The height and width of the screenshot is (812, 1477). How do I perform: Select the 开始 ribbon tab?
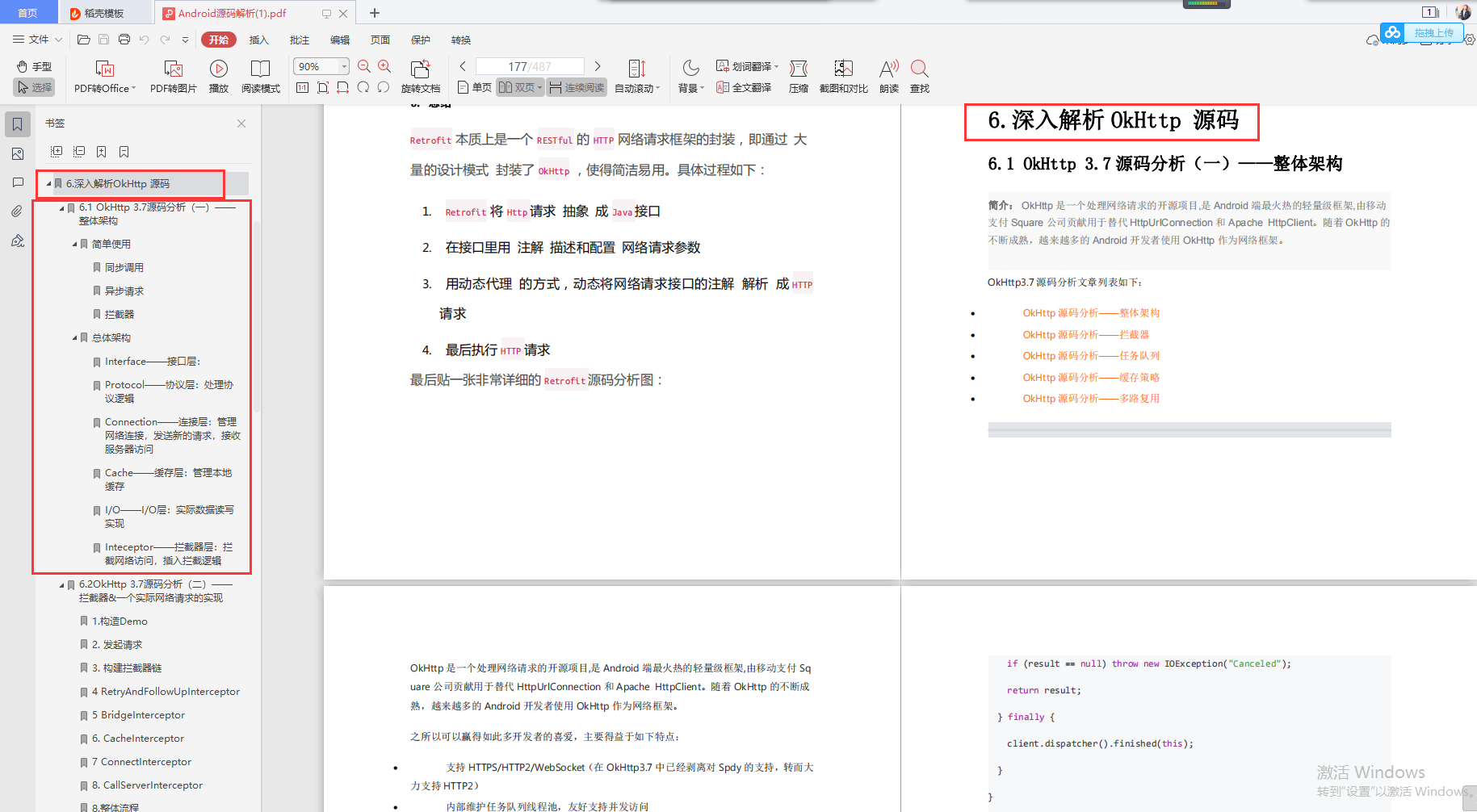click(x=219, y=40)
